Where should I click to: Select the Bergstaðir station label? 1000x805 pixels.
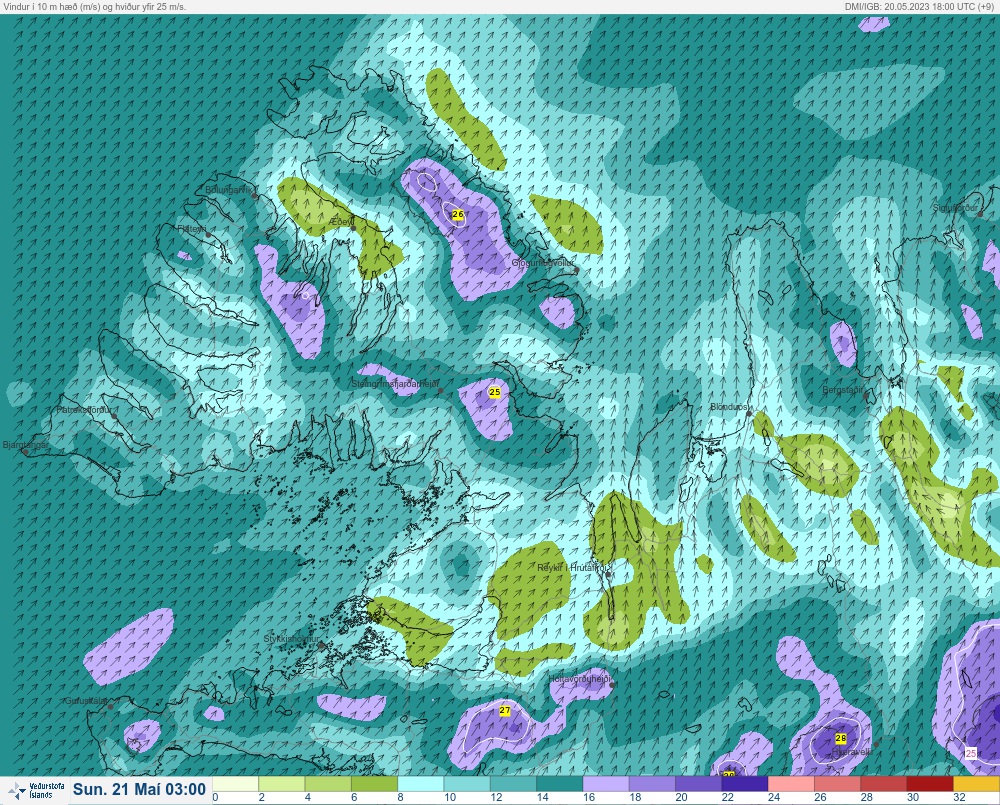pyautogui.click(x=842, y=390)
